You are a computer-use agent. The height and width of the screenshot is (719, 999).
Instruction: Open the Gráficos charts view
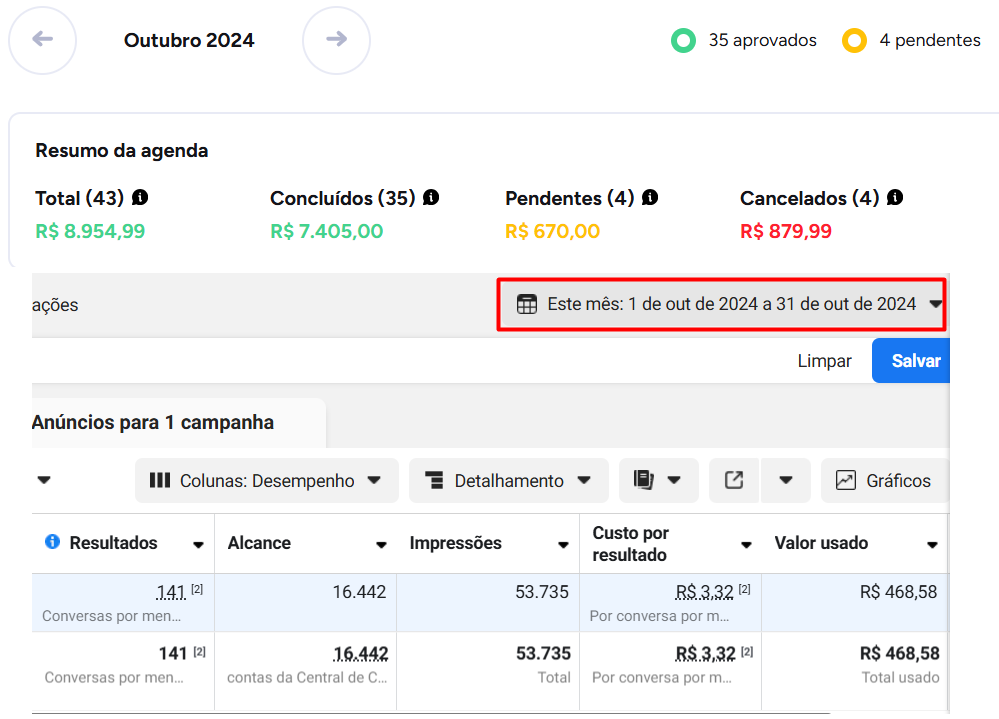(883, 481)
